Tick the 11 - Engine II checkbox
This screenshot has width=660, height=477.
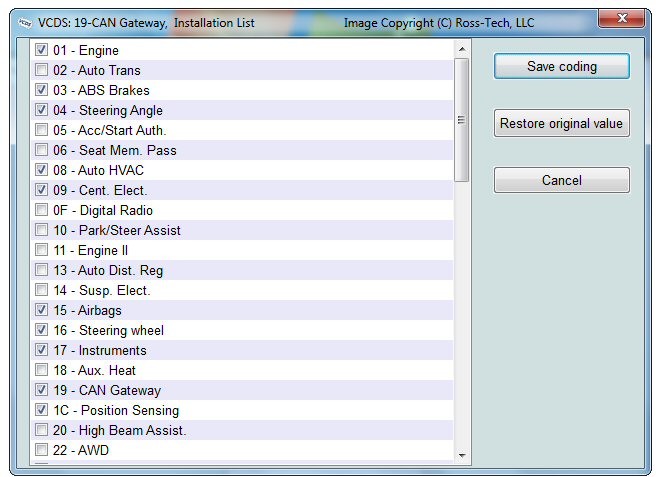coord(41,250)
